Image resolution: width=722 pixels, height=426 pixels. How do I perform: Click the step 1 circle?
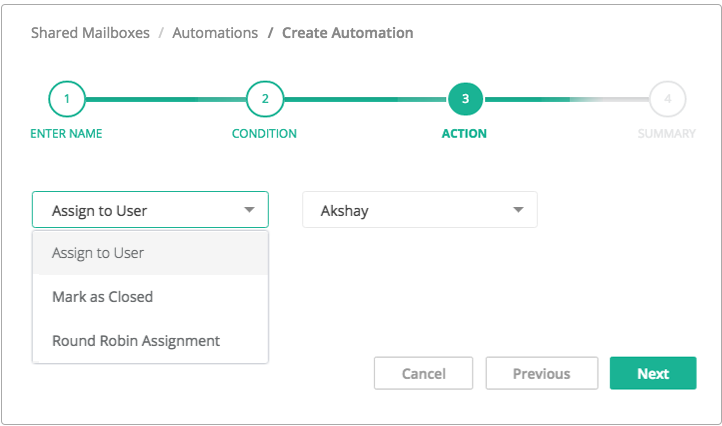(x=67, y=99)
